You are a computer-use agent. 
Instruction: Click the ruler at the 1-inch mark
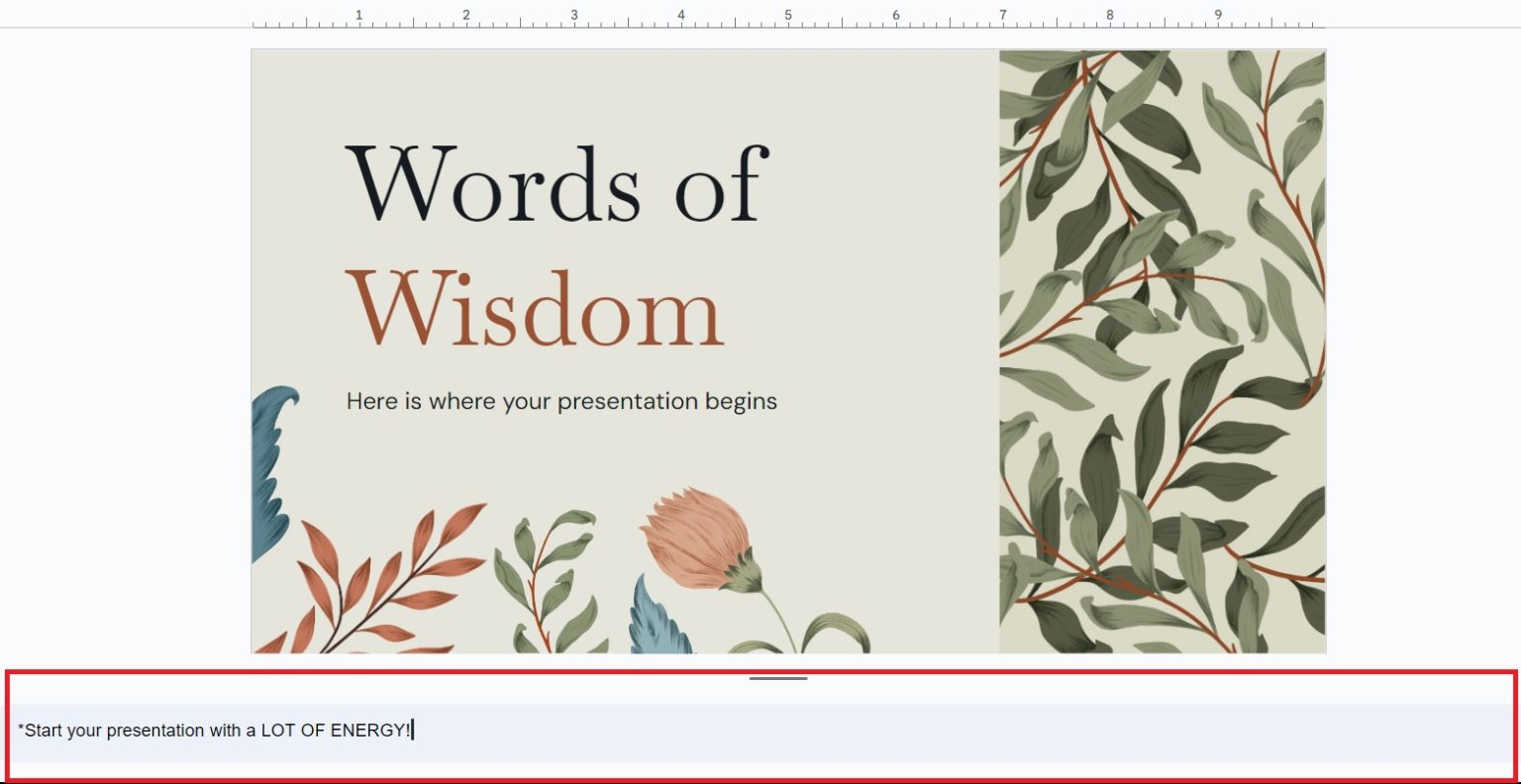[358, 15]
